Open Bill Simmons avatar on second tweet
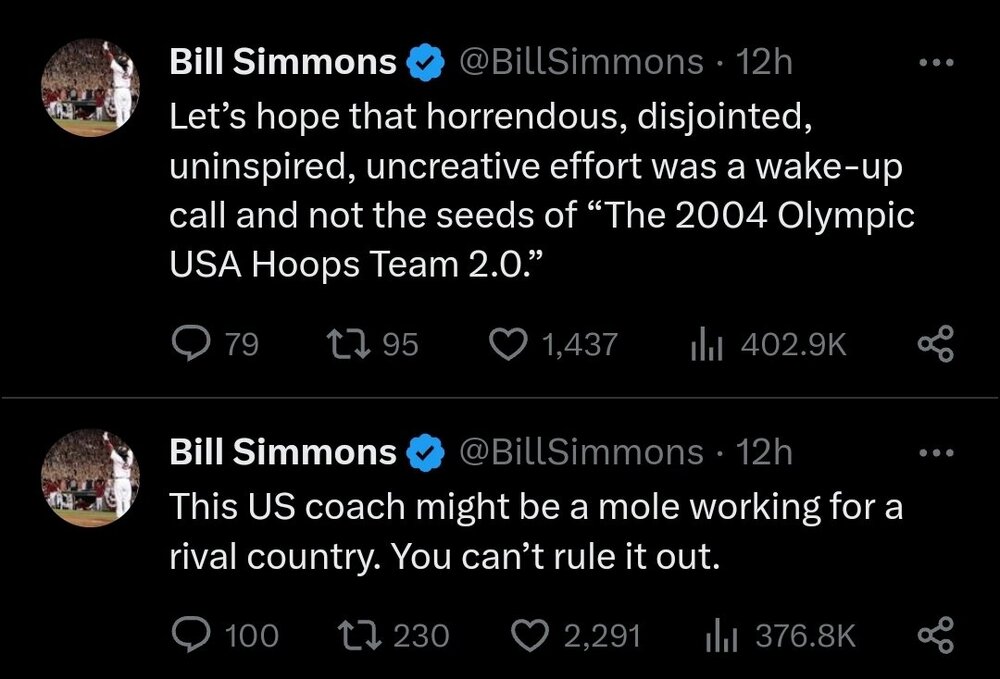 (x=91, y=478)
